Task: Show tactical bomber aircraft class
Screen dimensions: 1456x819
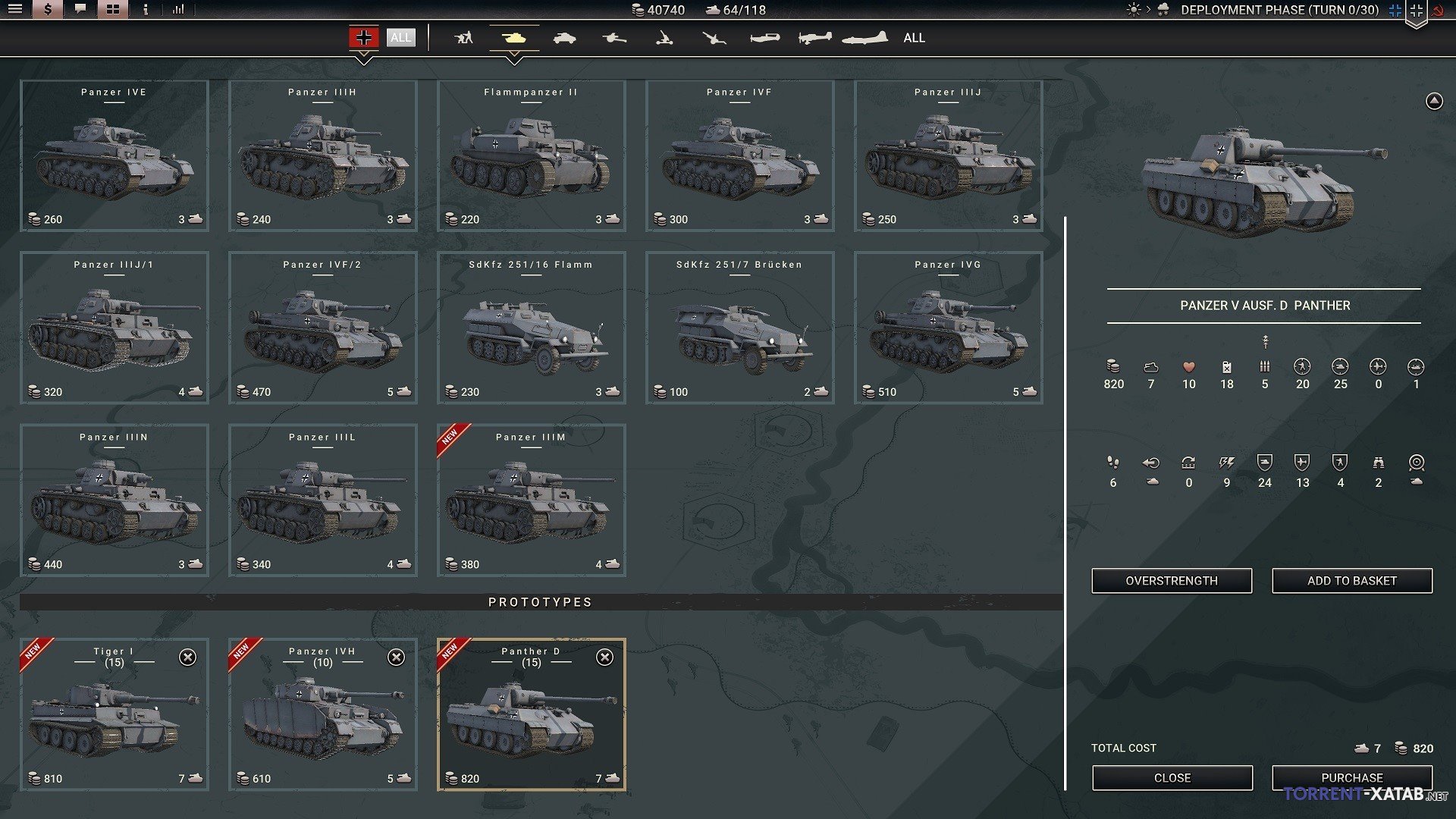Action: 814,37
